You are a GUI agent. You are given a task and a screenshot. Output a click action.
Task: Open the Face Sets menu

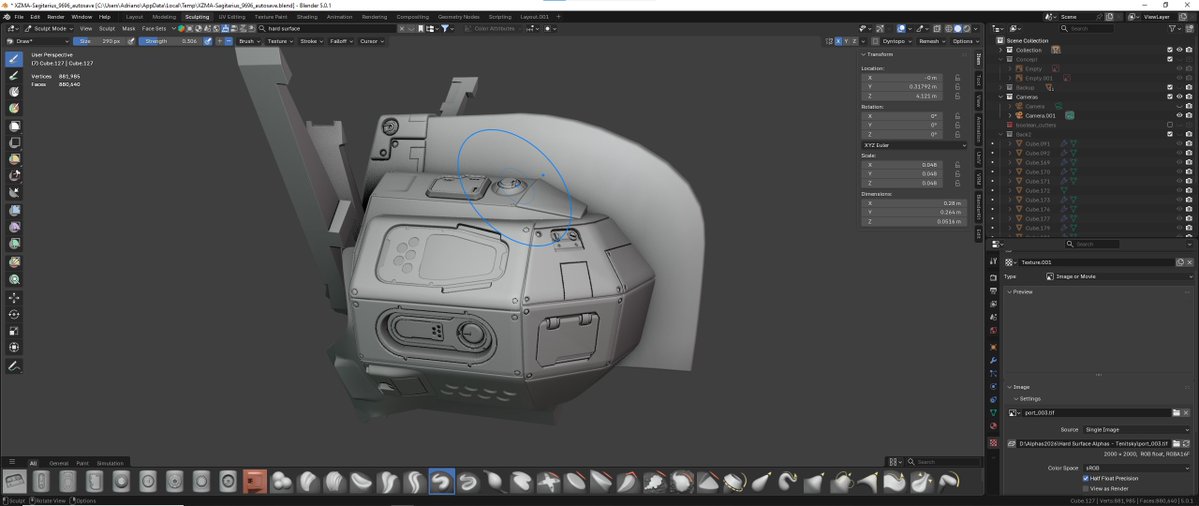154,28
